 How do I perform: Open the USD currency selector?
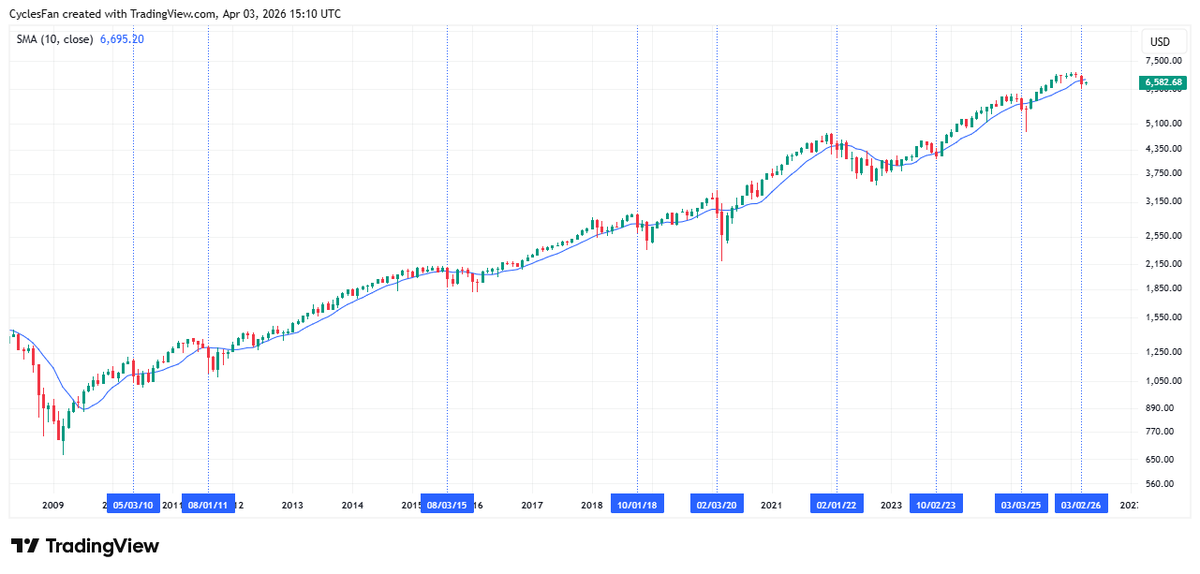(x=1160, y=42)
